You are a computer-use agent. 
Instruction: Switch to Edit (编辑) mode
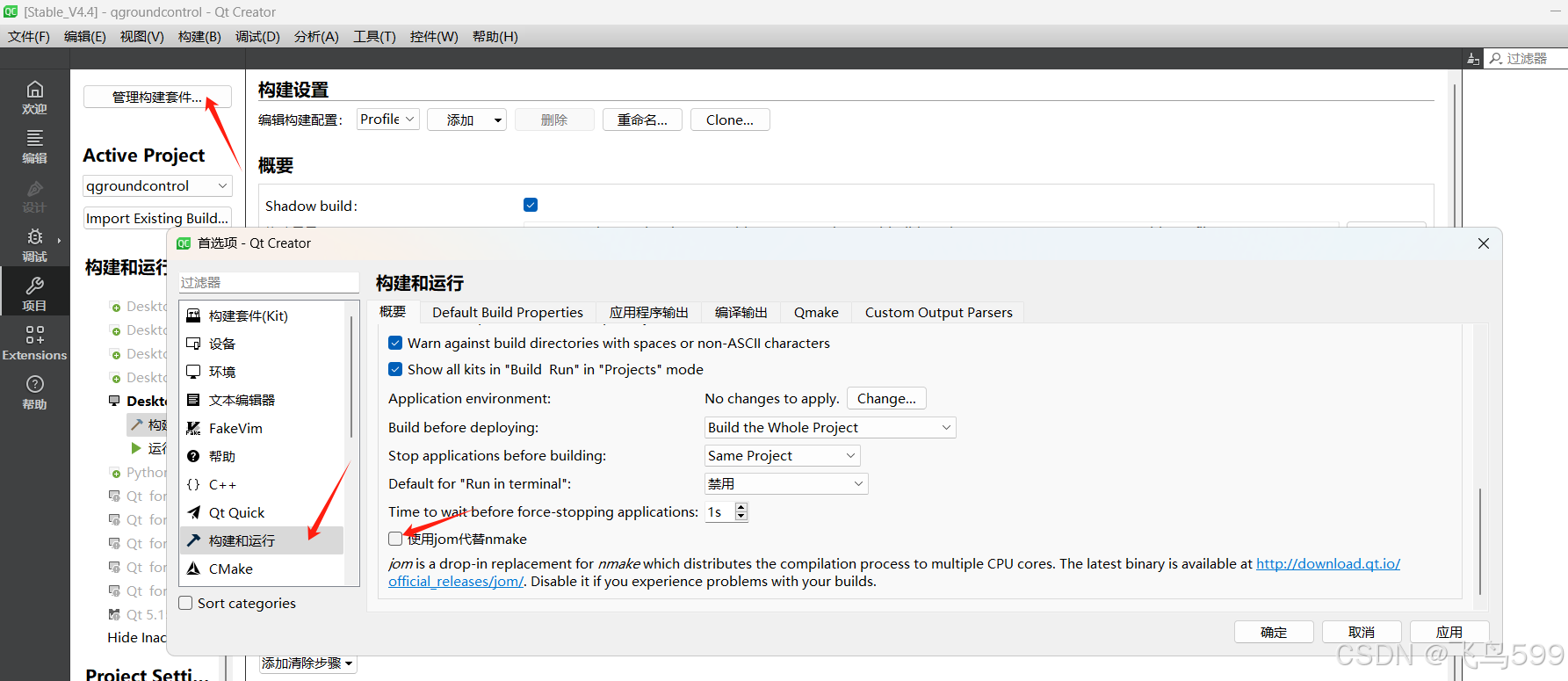coord(34,146)
